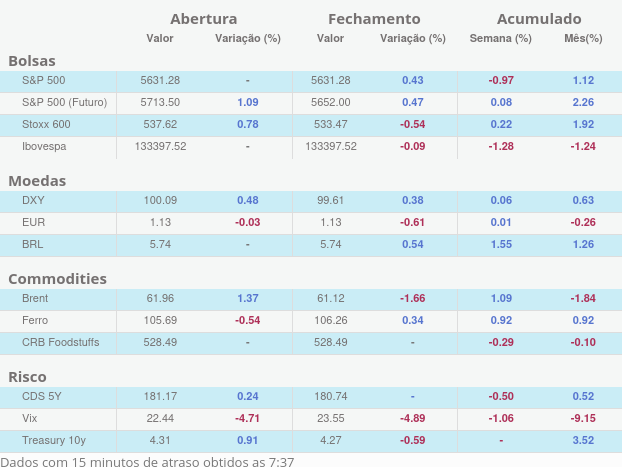Select the Stoxx 600 row label

[46, 124]
